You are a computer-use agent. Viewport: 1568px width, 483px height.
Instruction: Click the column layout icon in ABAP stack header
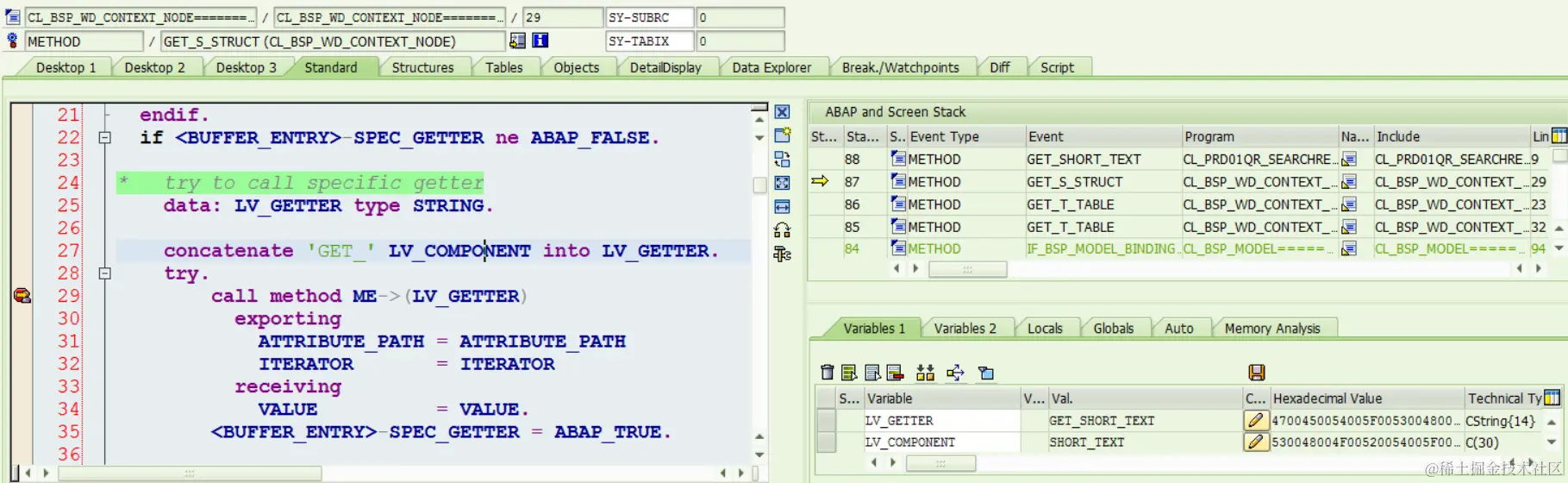pyautogui.click(x=1559, y=135)
